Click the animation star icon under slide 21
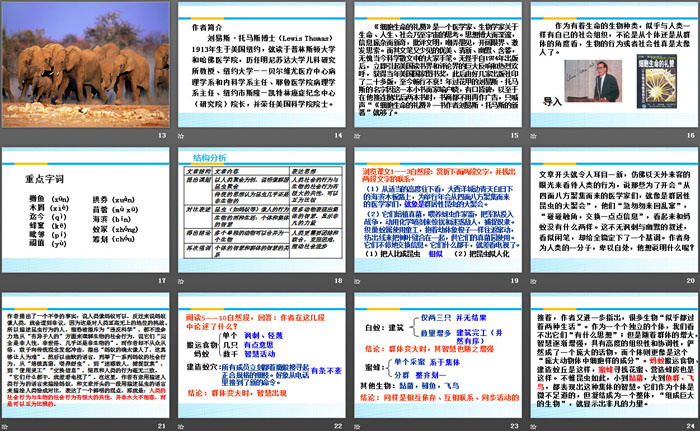The width and height of the screenshot is (700, 431). point(4,427)
